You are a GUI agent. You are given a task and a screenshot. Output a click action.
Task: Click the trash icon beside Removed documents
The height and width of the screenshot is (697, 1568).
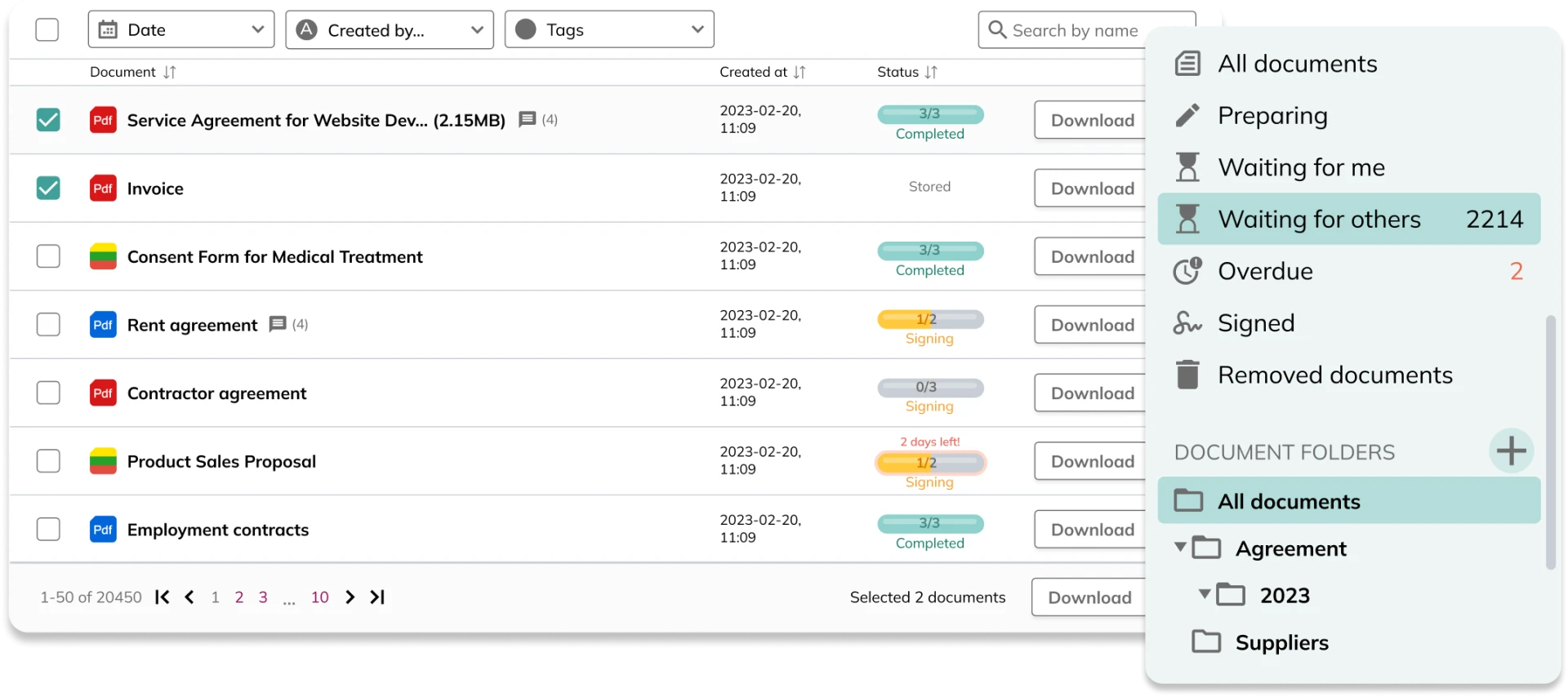[1187, 375]
